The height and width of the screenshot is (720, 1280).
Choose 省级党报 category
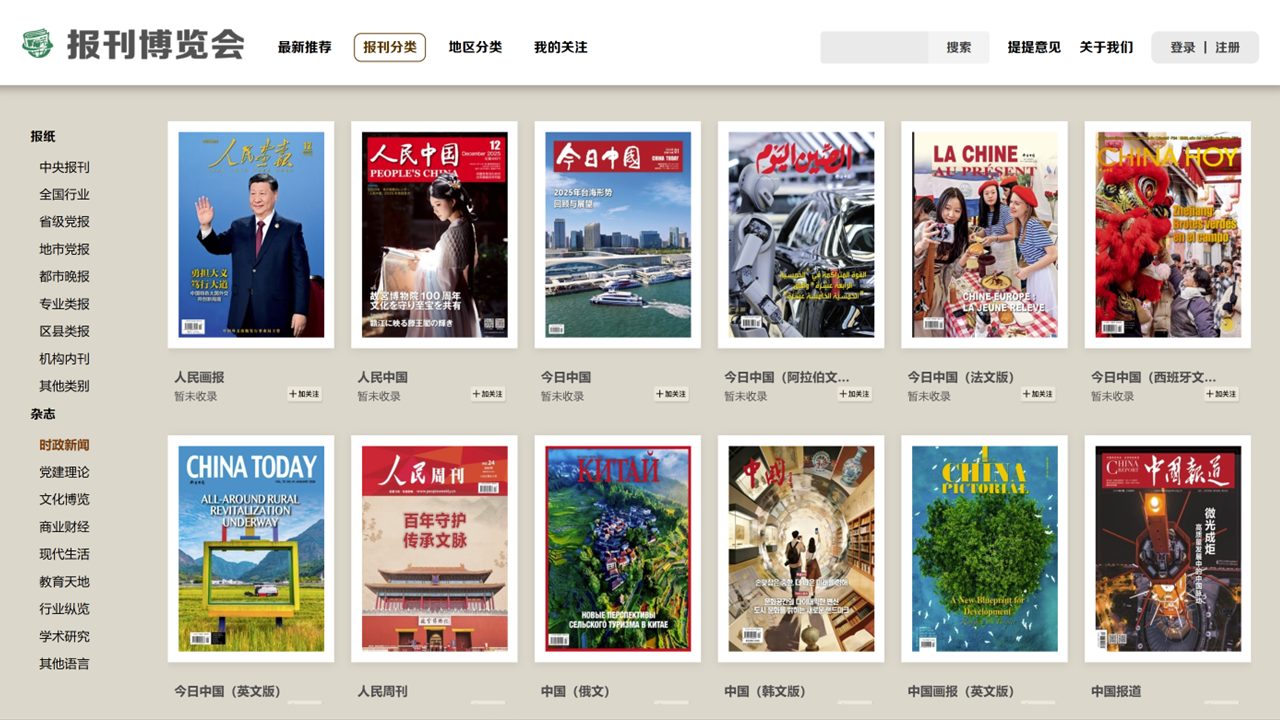click(65, 222)
